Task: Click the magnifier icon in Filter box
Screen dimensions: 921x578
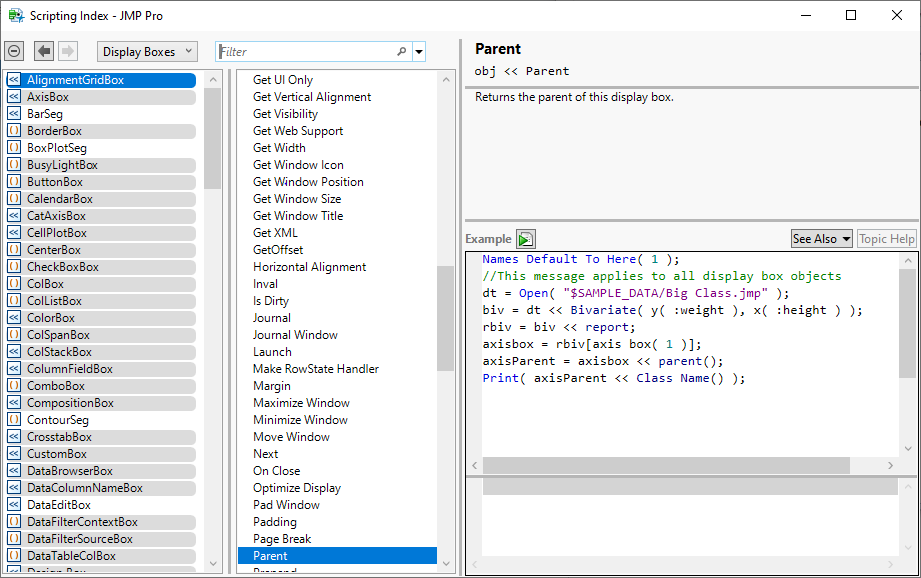Action: [402, 52]
